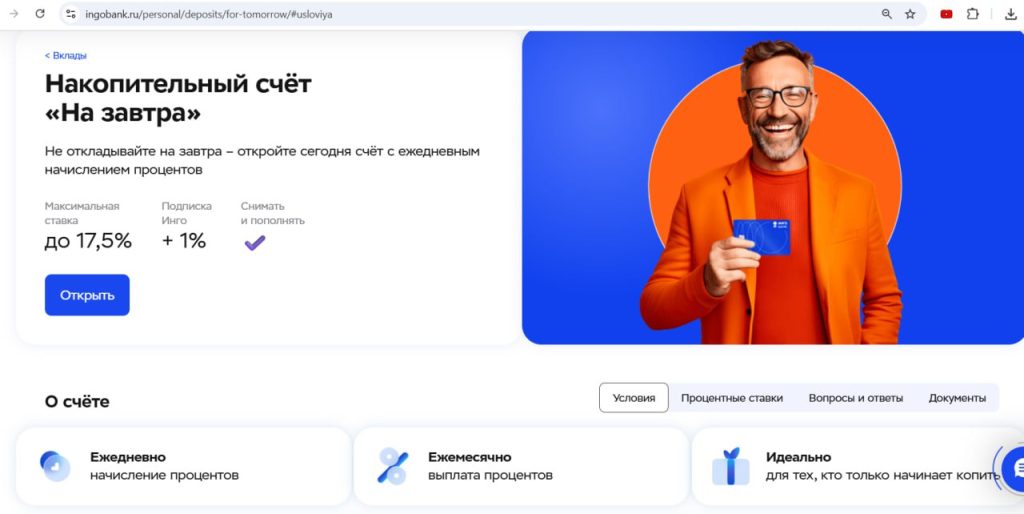The width and height of the screenshot is (1024, 514).
Task: Click the purple checkmark under Снимать и пополнять
Action: point(255,242)
